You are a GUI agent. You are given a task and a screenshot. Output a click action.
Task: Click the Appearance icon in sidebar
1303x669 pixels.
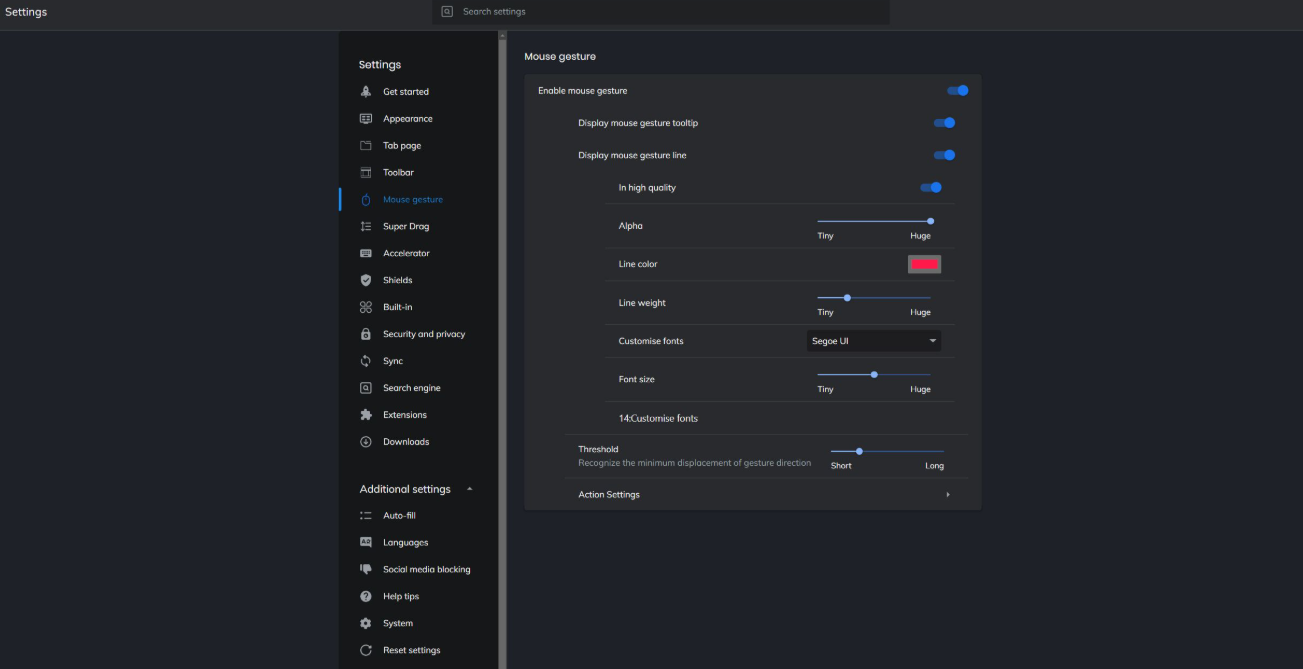click(x=366, y=119)
